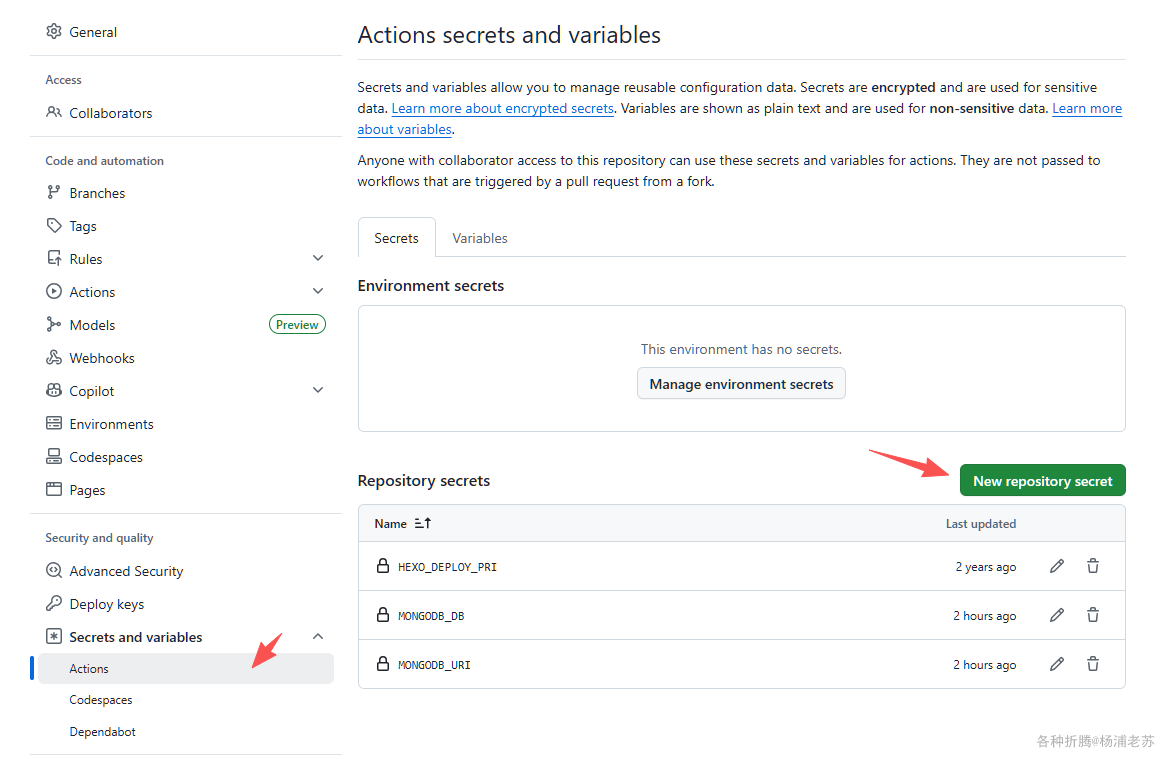Delete the MONGODB_DB secret trash icon
1176x768 pixels.
pyautogui.click(x=1093, y=615)
